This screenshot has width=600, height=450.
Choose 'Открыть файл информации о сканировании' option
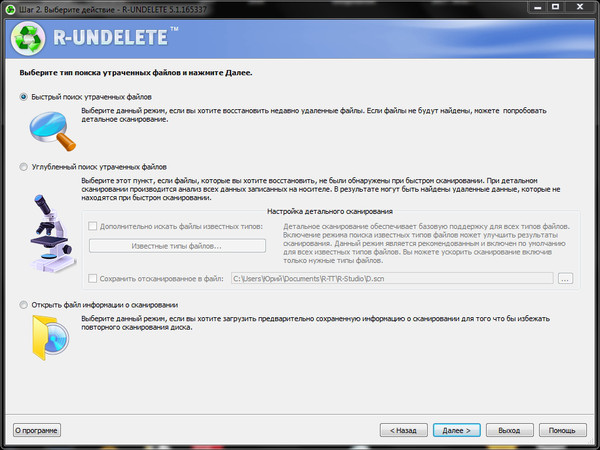24,305
